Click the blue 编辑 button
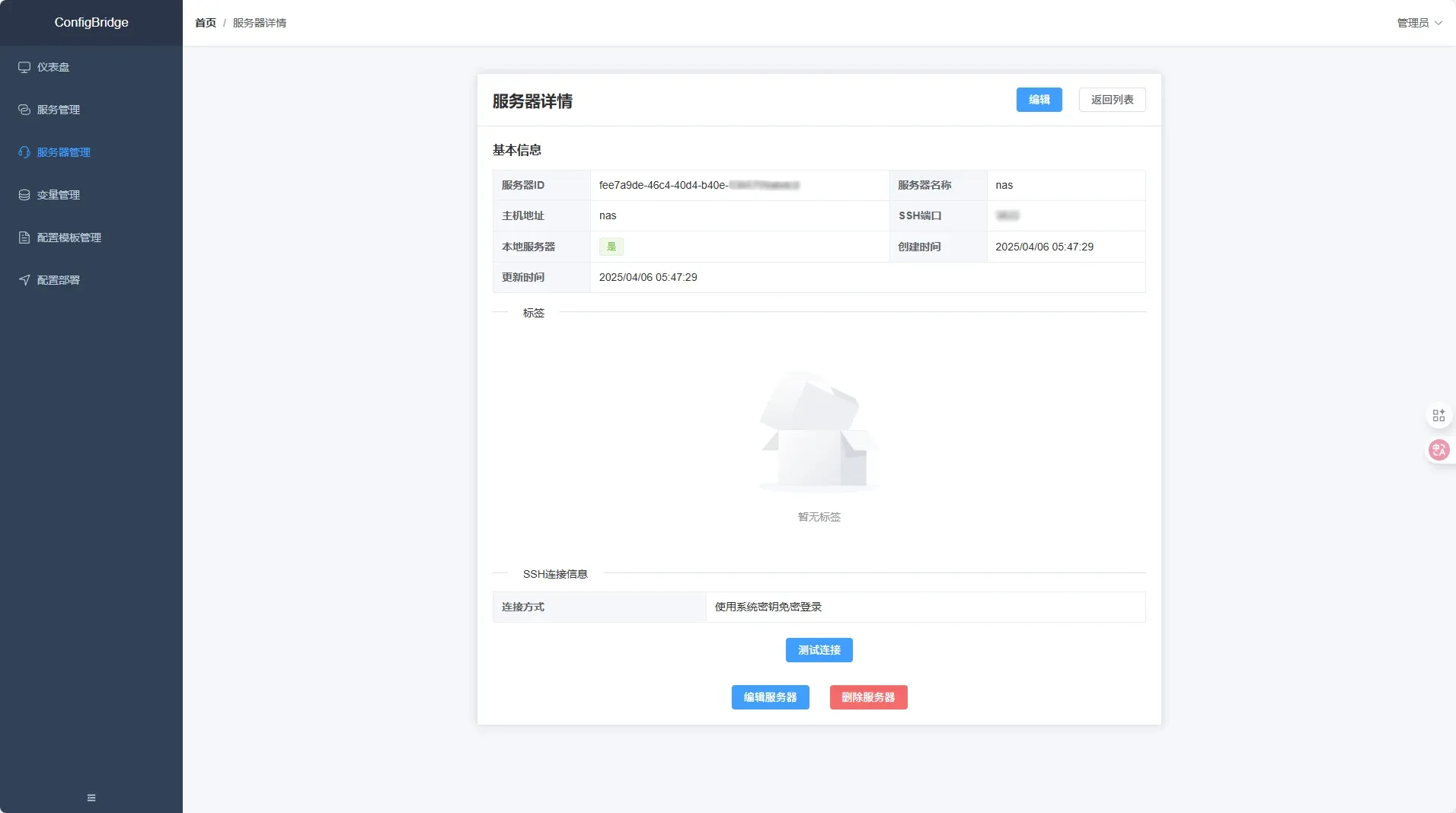Screen dimensions: 1456x813 1039,100
